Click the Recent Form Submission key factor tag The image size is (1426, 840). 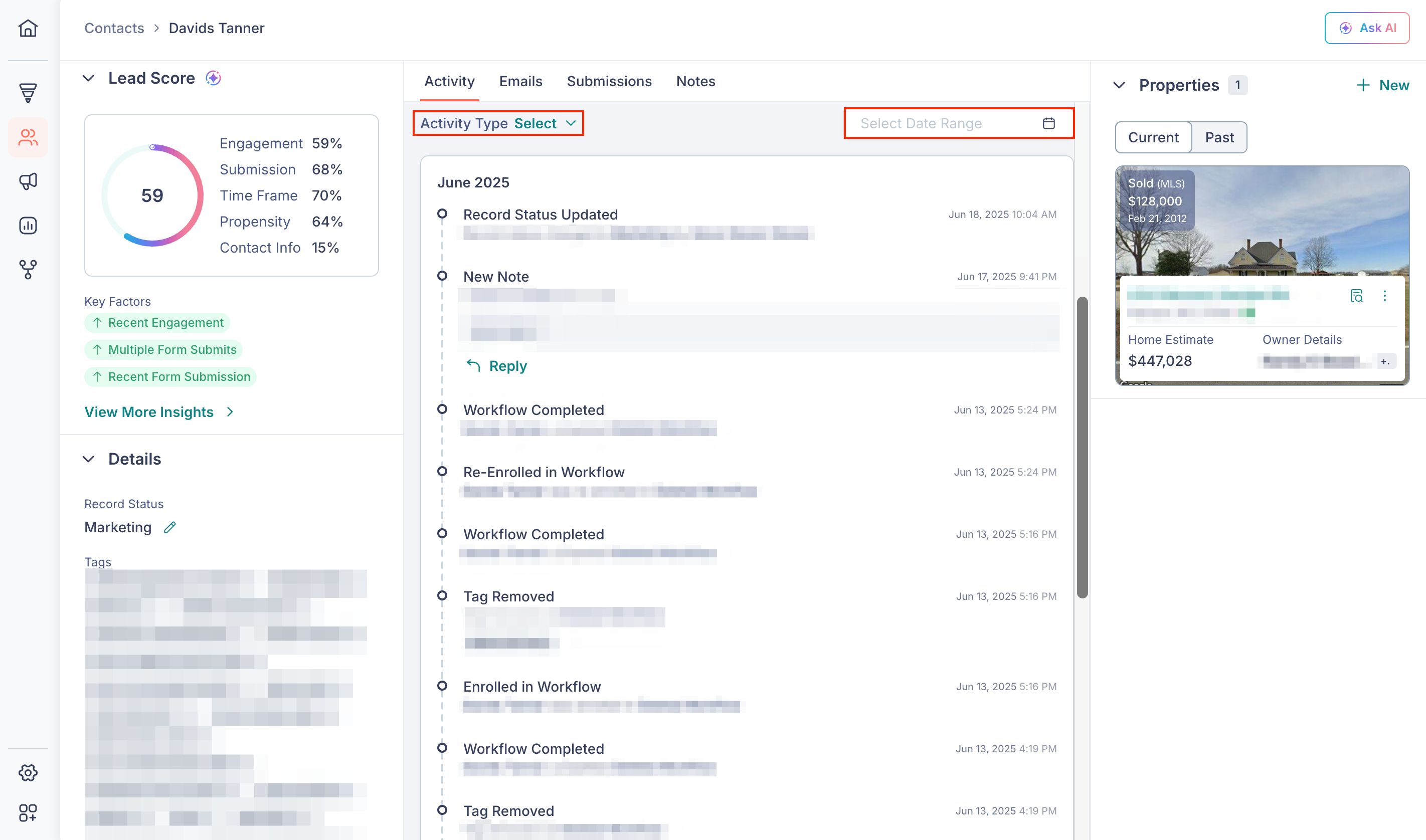(170, 377)
